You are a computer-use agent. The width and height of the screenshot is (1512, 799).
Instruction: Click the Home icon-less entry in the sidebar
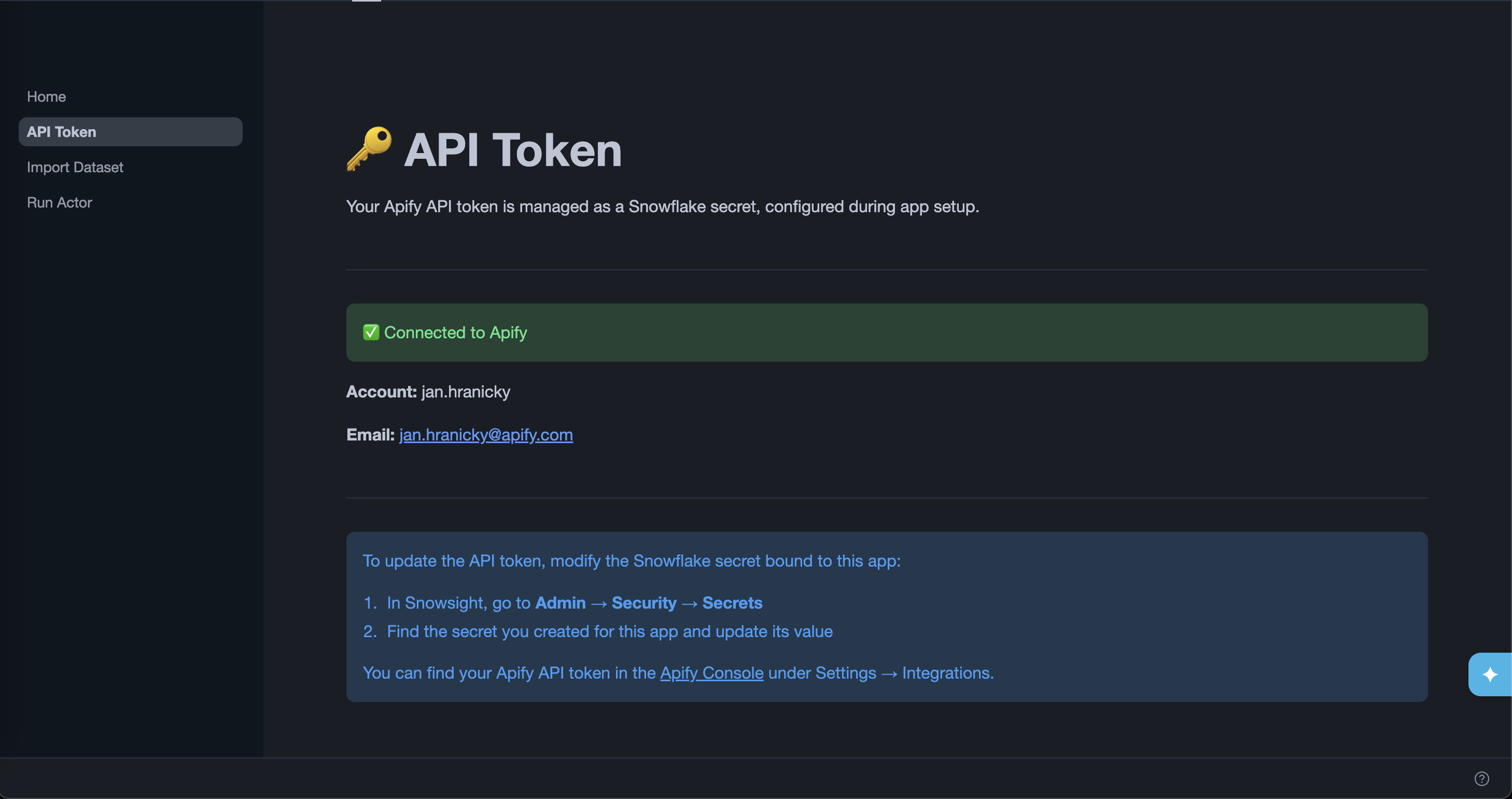click(46, 97)
